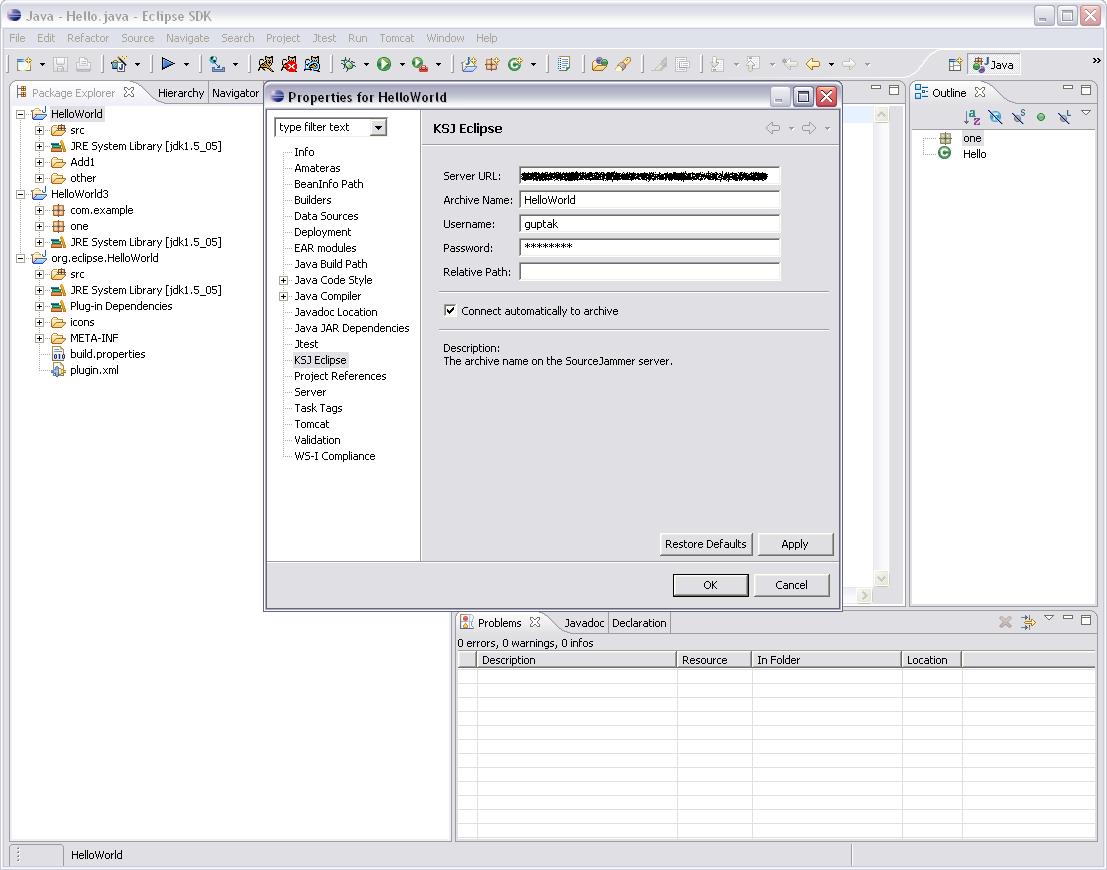The image size is (1107, 870).
Task: Click the External Tools run icon
Action: coord(420,65)
